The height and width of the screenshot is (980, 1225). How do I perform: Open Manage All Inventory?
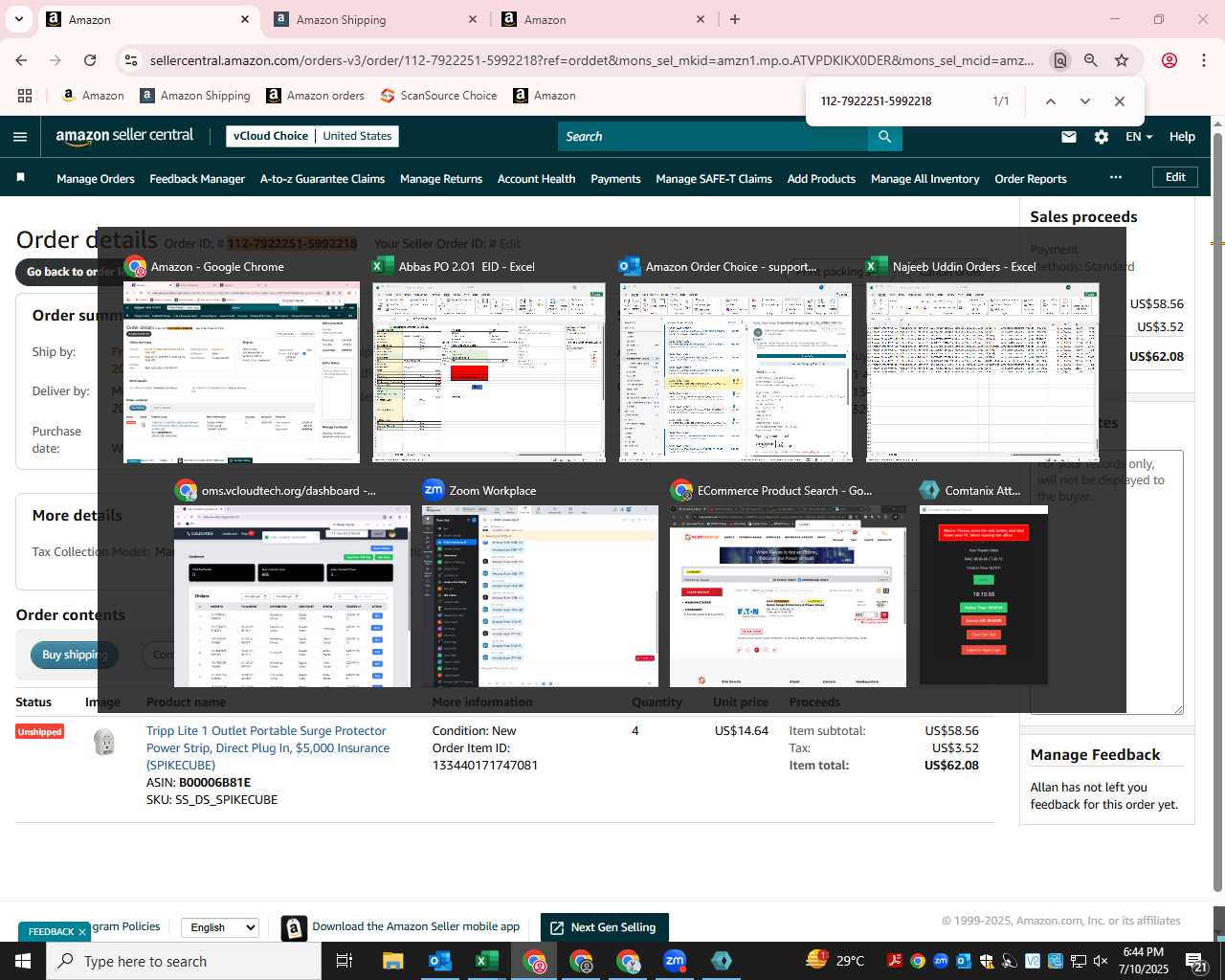click(x=924, y=179)
